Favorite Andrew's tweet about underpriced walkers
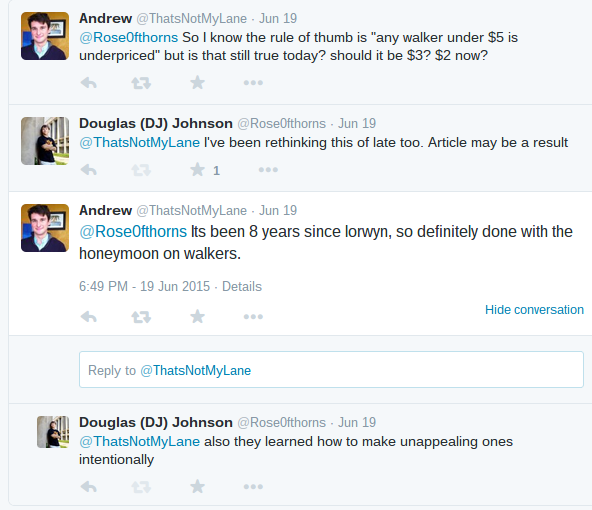The width and height of the screenshot is (592, 510). 197,82
